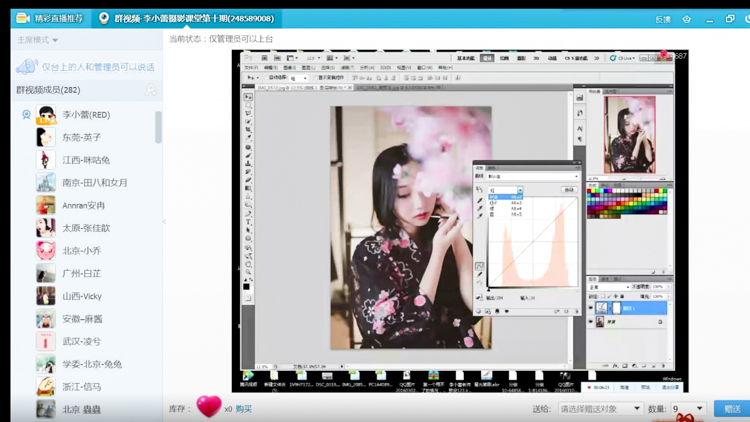Toggle lock image pixels brush icon

click(609, 297)
